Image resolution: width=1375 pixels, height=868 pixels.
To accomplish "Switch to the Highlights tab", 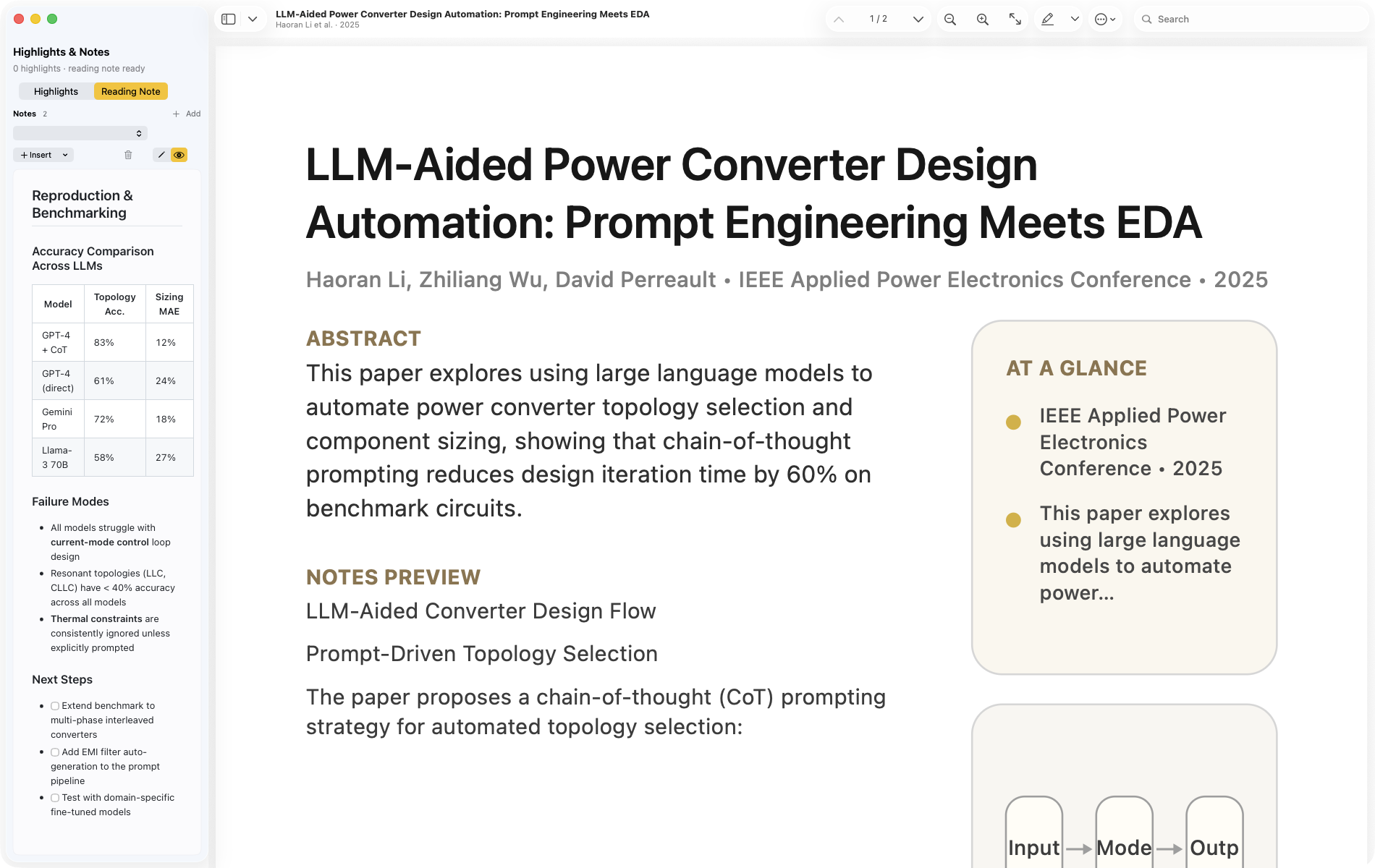I will pos(56,91).
